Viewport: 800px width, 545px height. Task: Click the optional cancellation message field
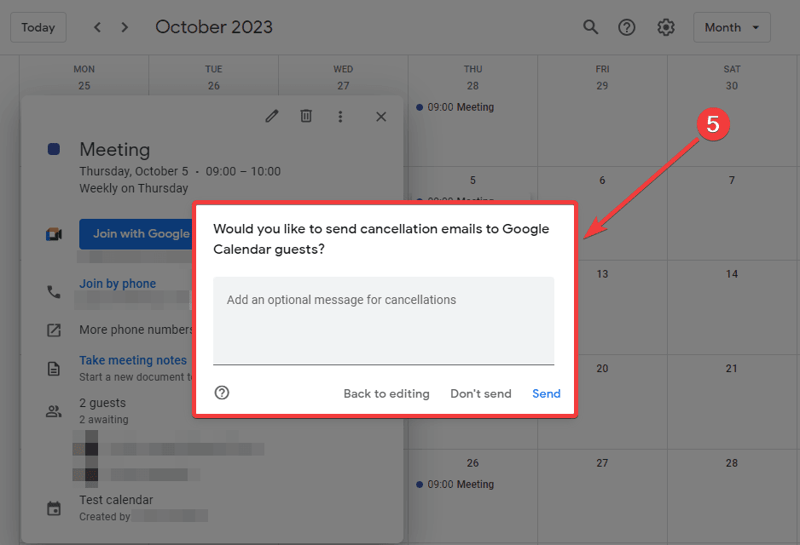click(383, 320)
